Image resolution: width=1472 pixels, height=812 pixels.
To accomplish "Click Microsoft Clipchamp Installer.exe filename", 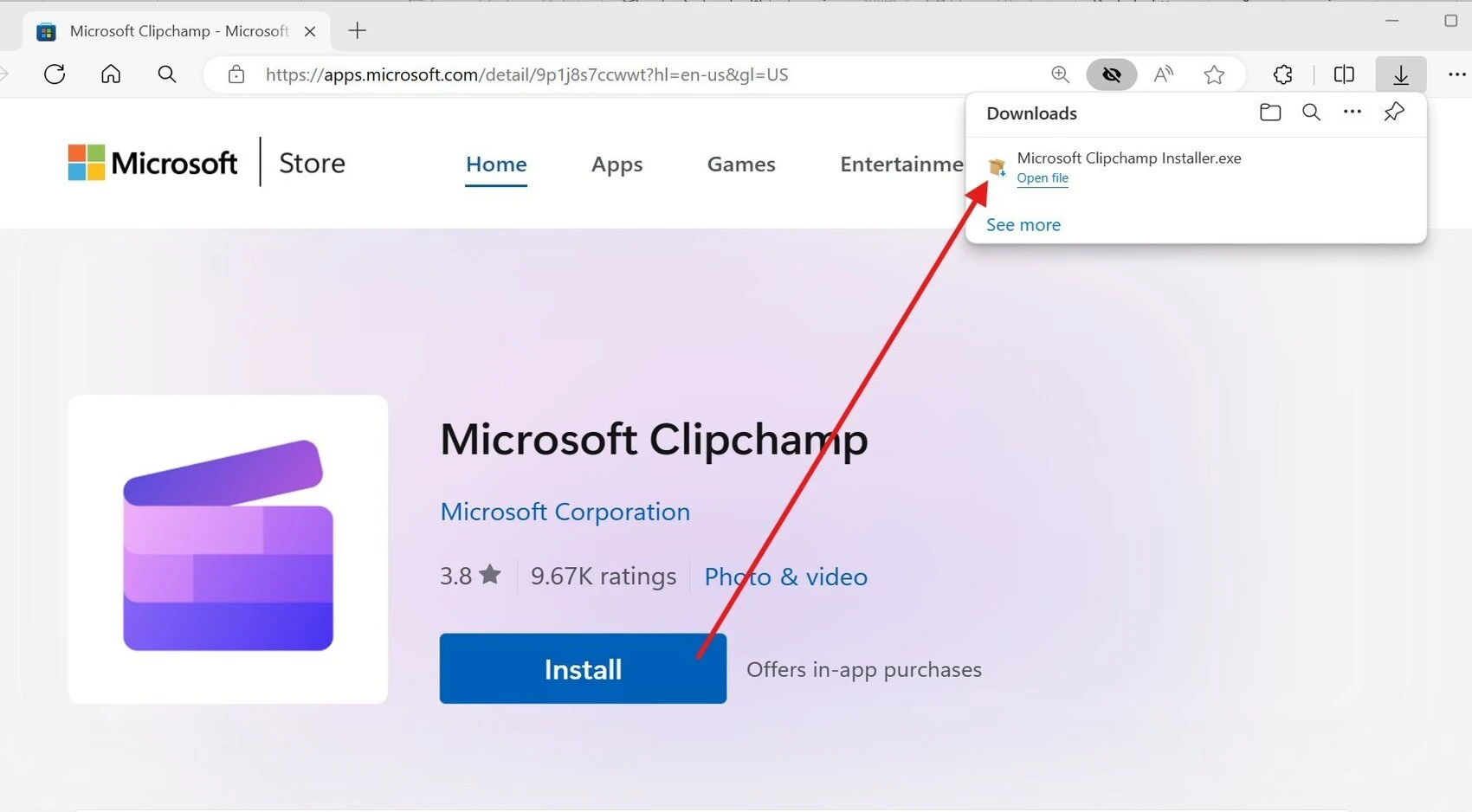I will pyautogui.click(x=1129, y=158).
